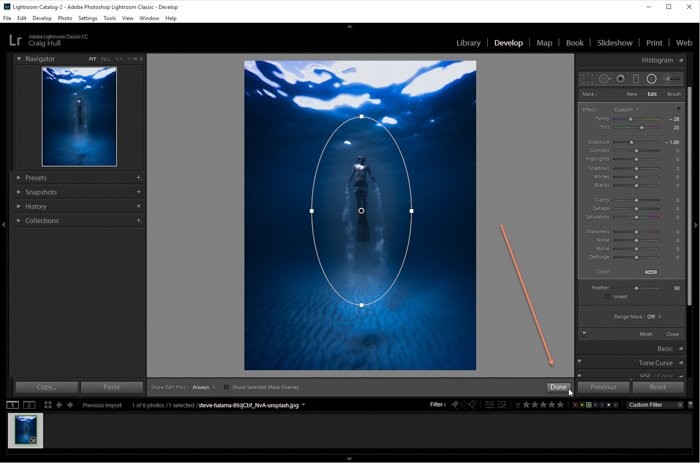Open the Custom Filter dropdown
The image size is (700, 463).
click(x=656, y=405)
